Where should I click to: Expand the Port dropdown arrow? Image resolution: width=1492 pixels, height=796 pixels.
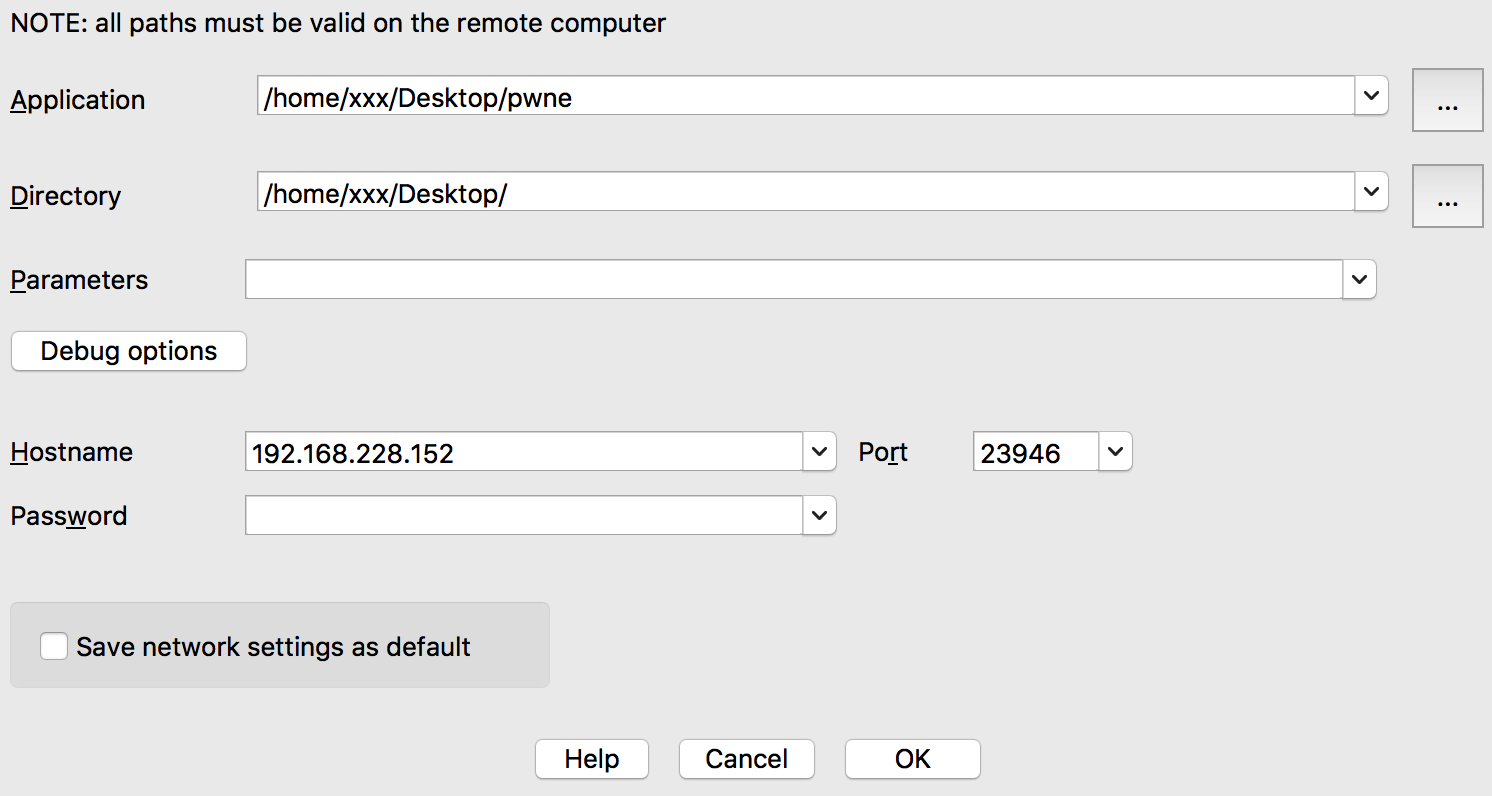(x=1116, y=451)
